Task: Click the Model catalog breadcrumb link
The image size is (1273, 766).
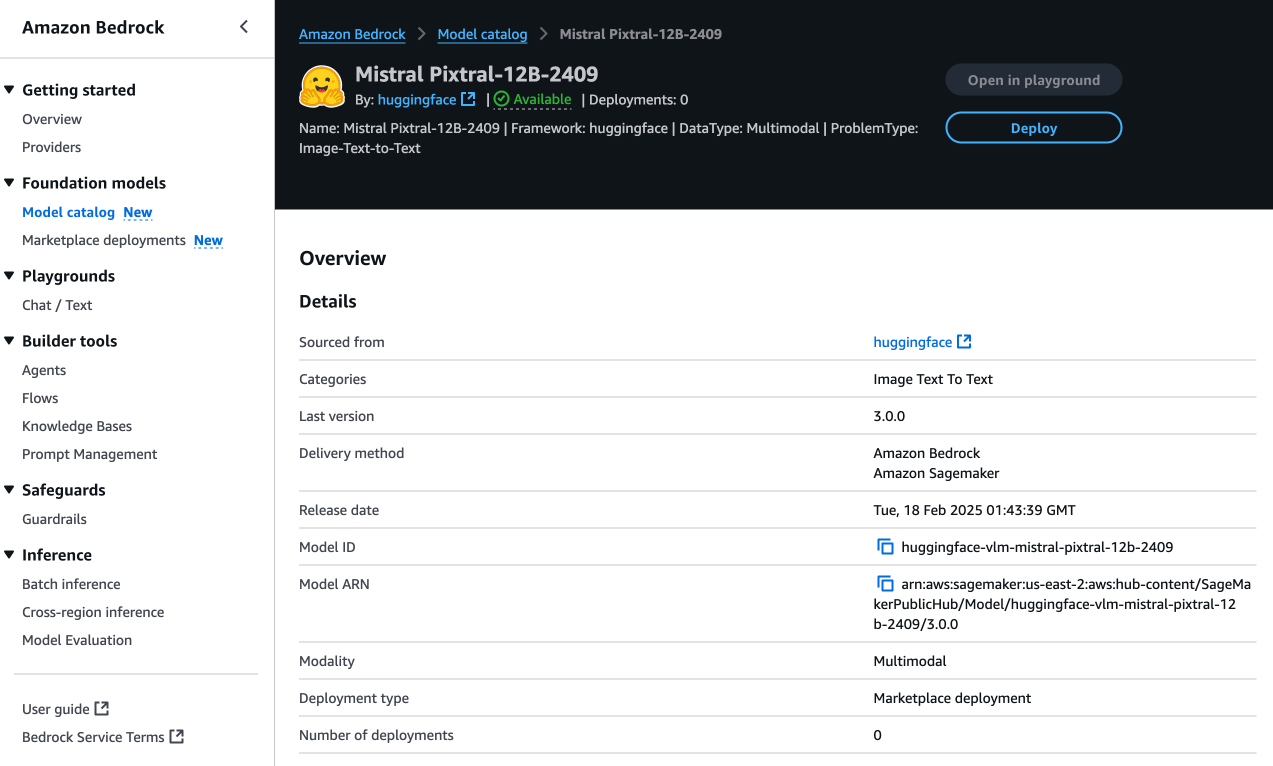Action: click(482, 34)
